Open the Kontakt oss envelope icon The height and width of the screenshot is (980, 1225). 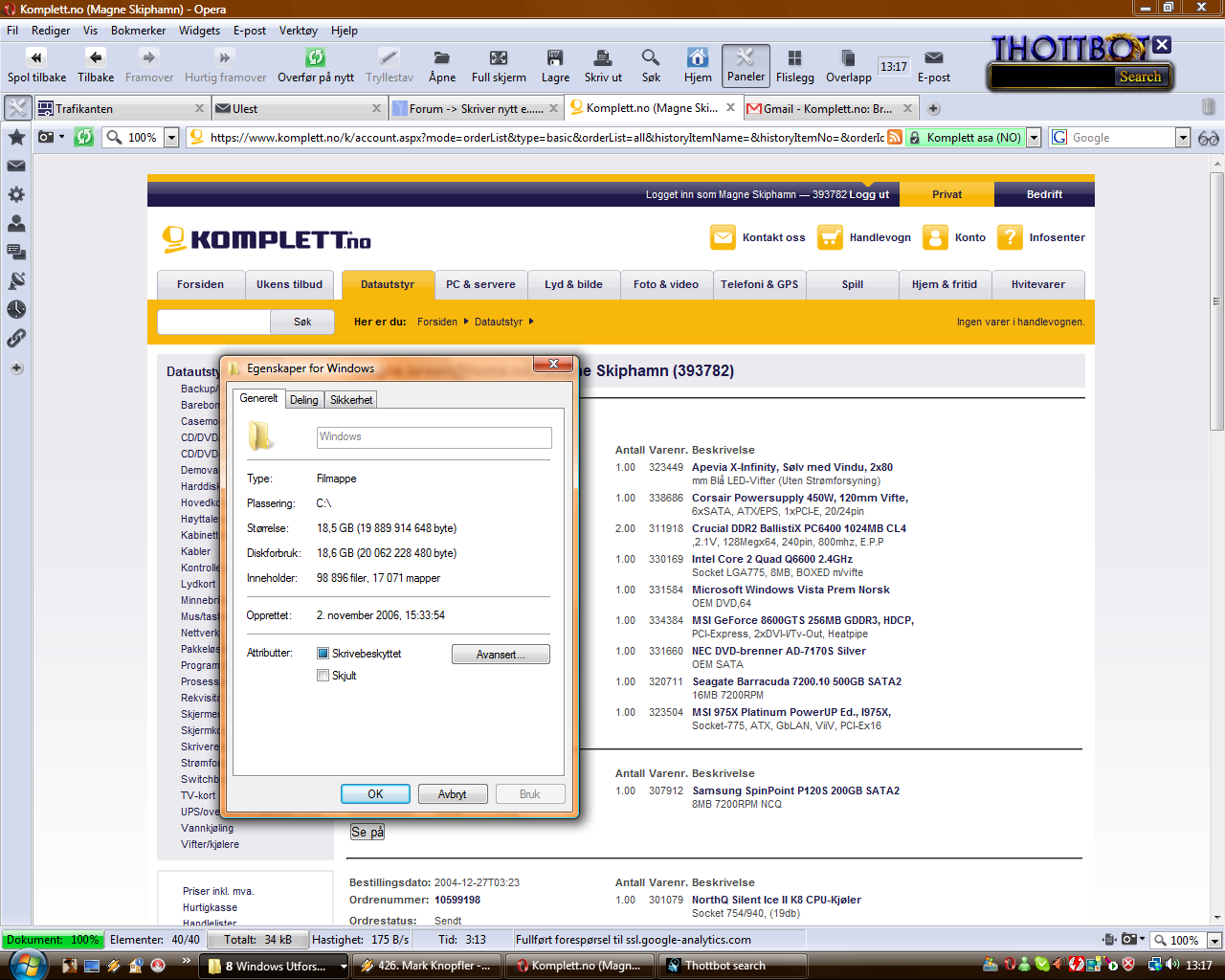723,237
